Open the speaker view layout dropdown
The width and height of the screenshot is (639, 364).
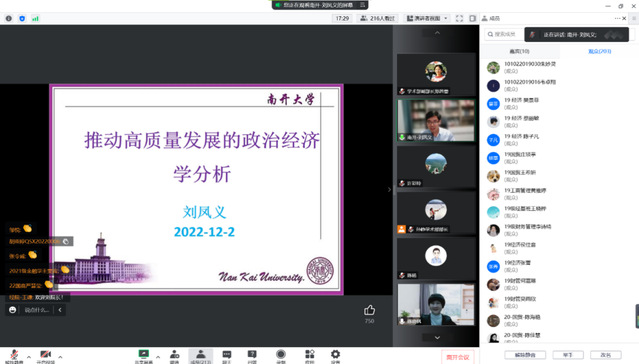click(x=427, y=18)
